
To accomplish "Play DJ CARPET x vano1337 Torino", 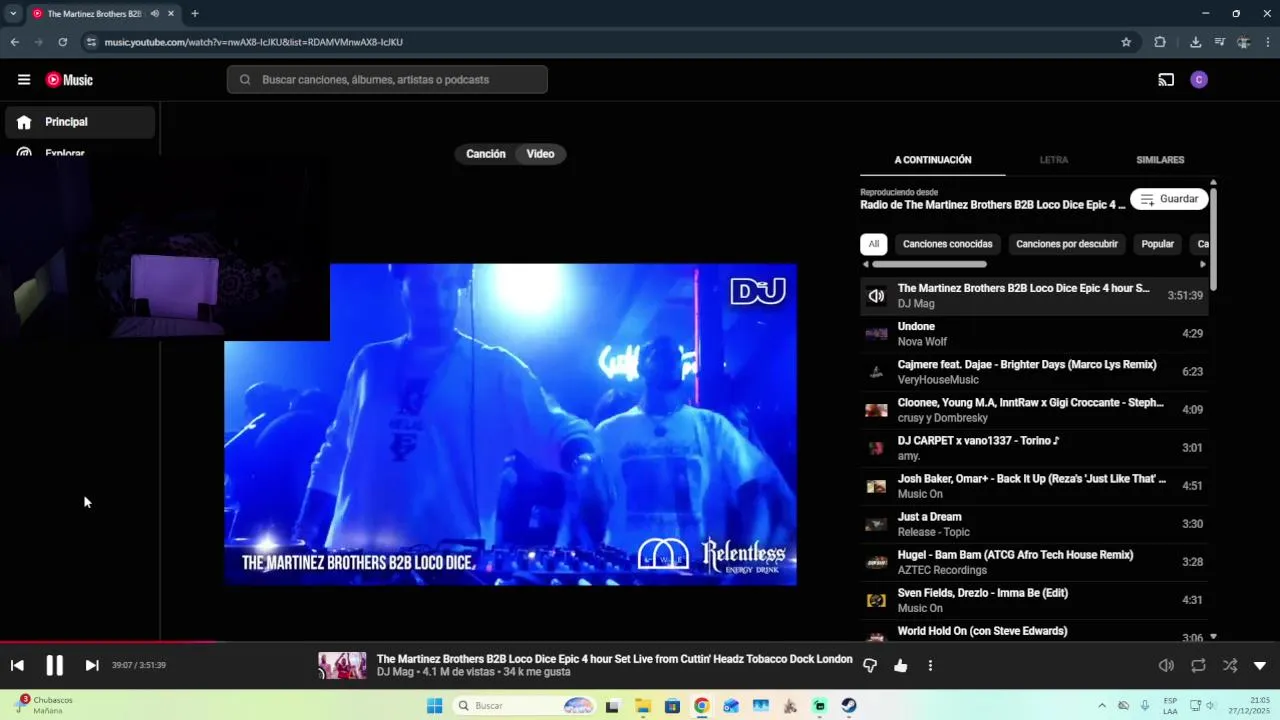I will tap(1034, 448).
